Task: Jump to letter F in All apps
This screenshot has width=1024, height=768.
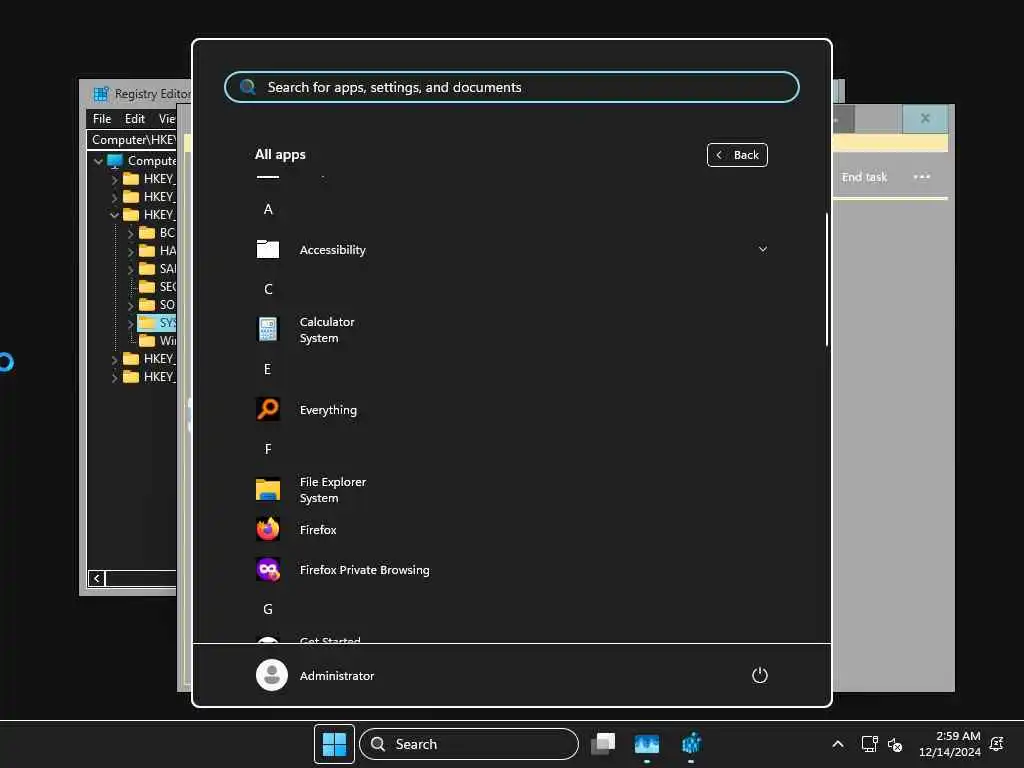Action: (268, 449)
